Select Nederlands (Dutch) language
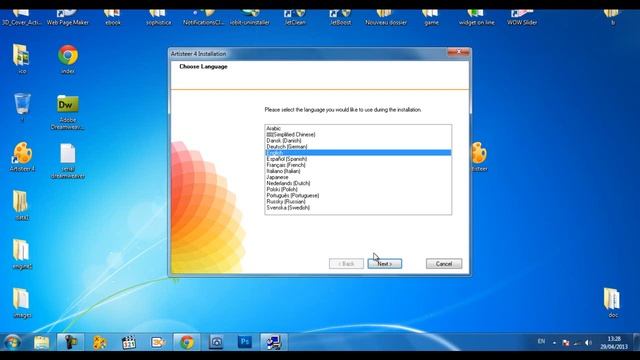 click(358, 183)
